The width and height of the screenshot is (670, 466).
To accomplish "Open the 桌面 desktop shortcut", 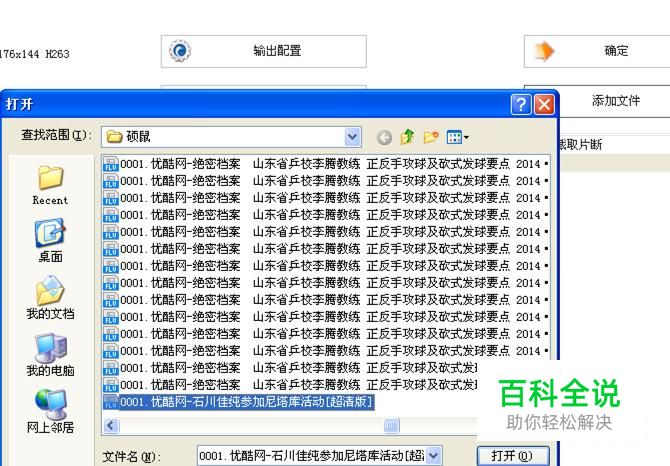I will point(50,241).
